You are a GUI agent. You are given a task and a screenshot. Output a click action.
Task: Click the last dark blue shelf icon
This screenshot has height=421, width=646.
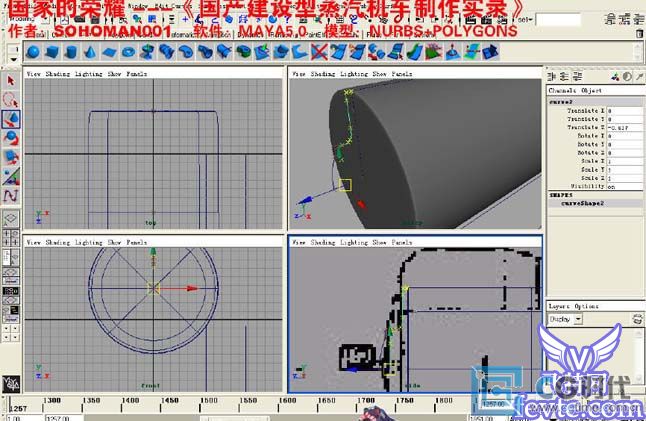[x=491, y=52]
